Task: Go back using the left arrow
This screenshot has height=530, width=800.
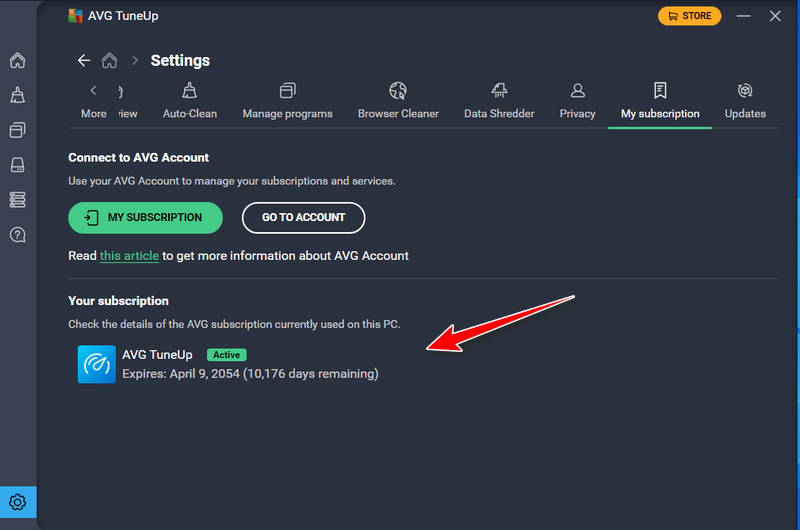Action: click(84, 60)
